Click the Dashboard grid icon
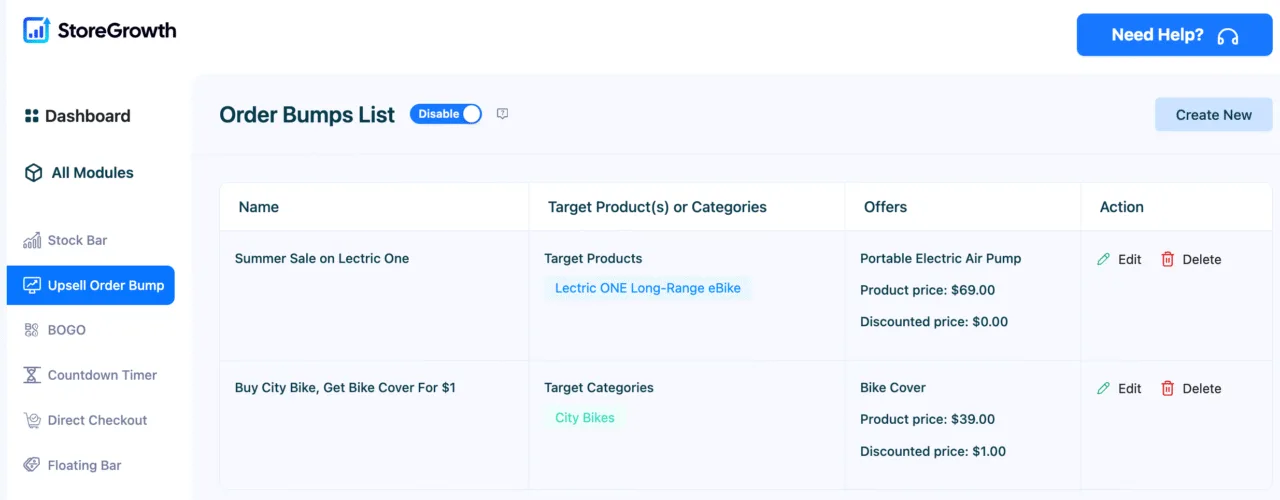1280x500 pixels. pyautogui.click(x=32, y=116)
